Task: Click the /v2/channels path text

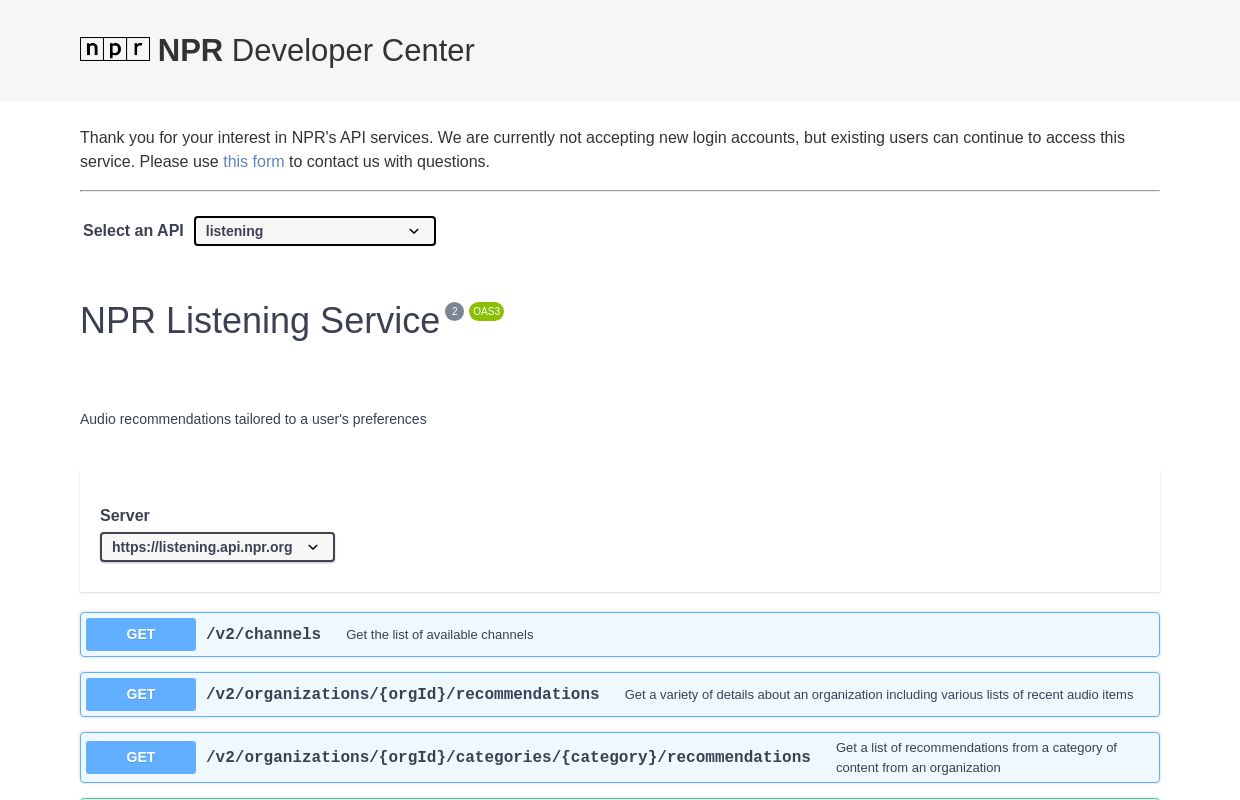Action: pos(263,634)
